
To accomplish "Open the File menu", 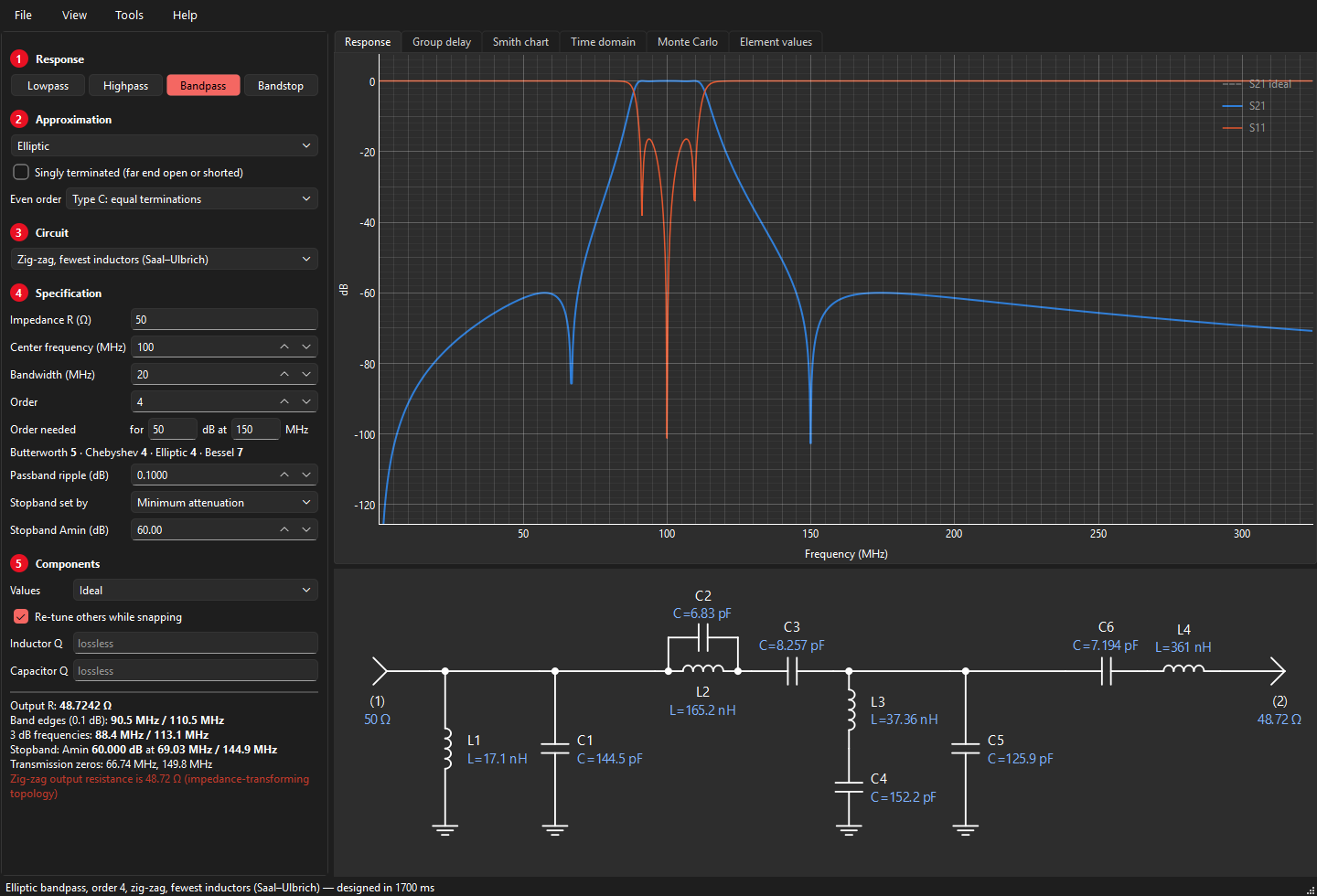I will coord(24,15).
